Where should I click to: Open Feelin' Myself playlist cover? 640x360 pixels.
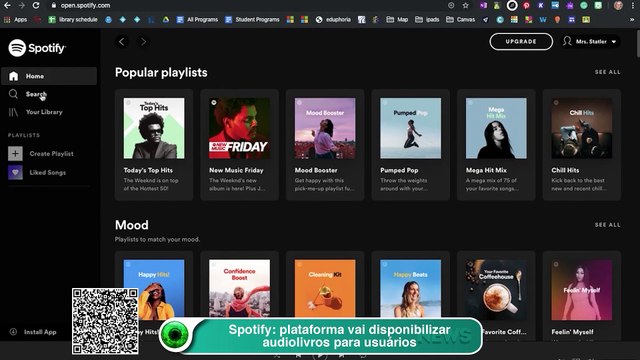tap(582, 290)
